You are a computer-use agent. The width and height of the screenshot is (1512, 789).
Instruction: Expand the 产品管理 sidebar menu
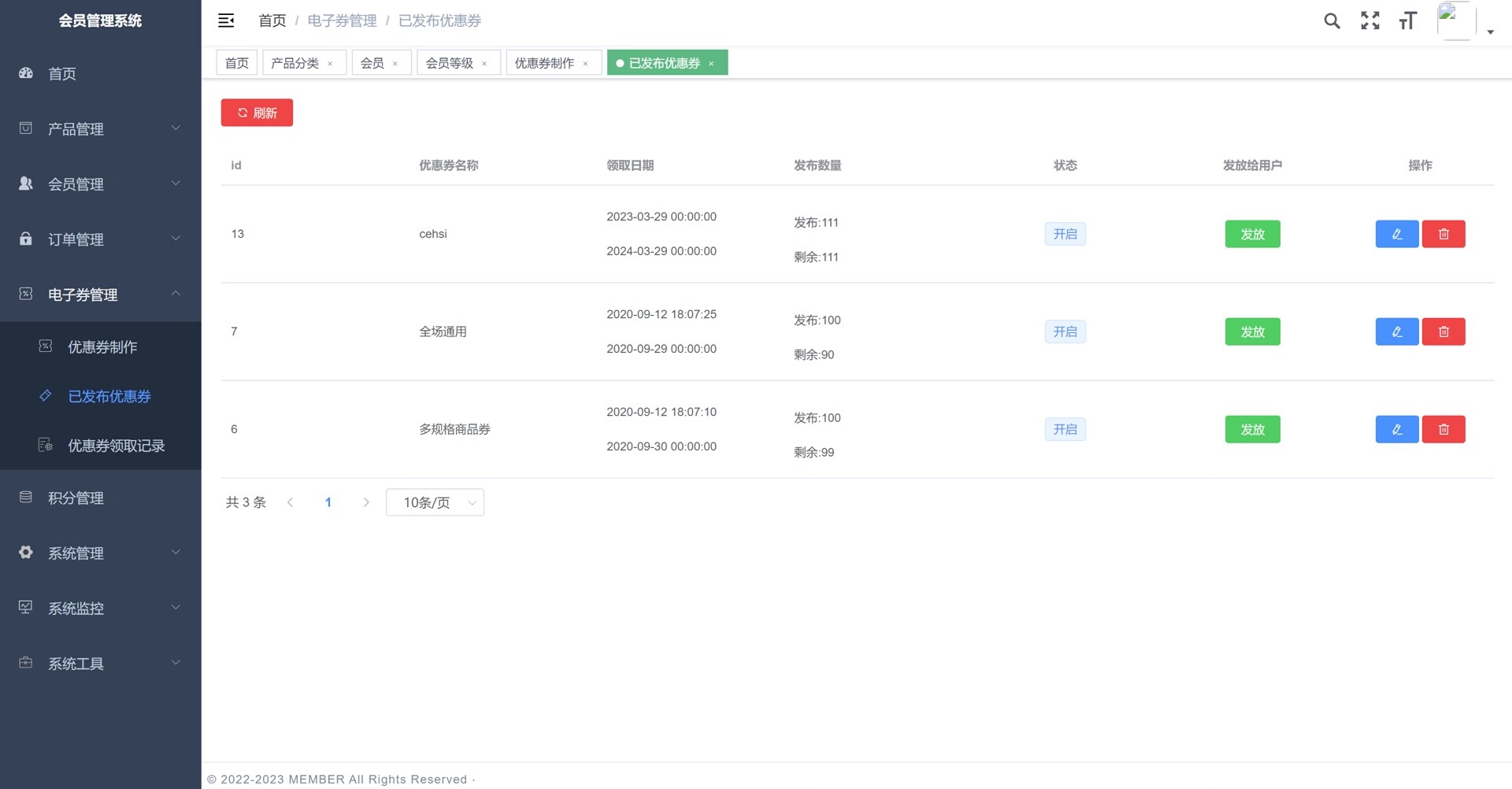point(100,128)
